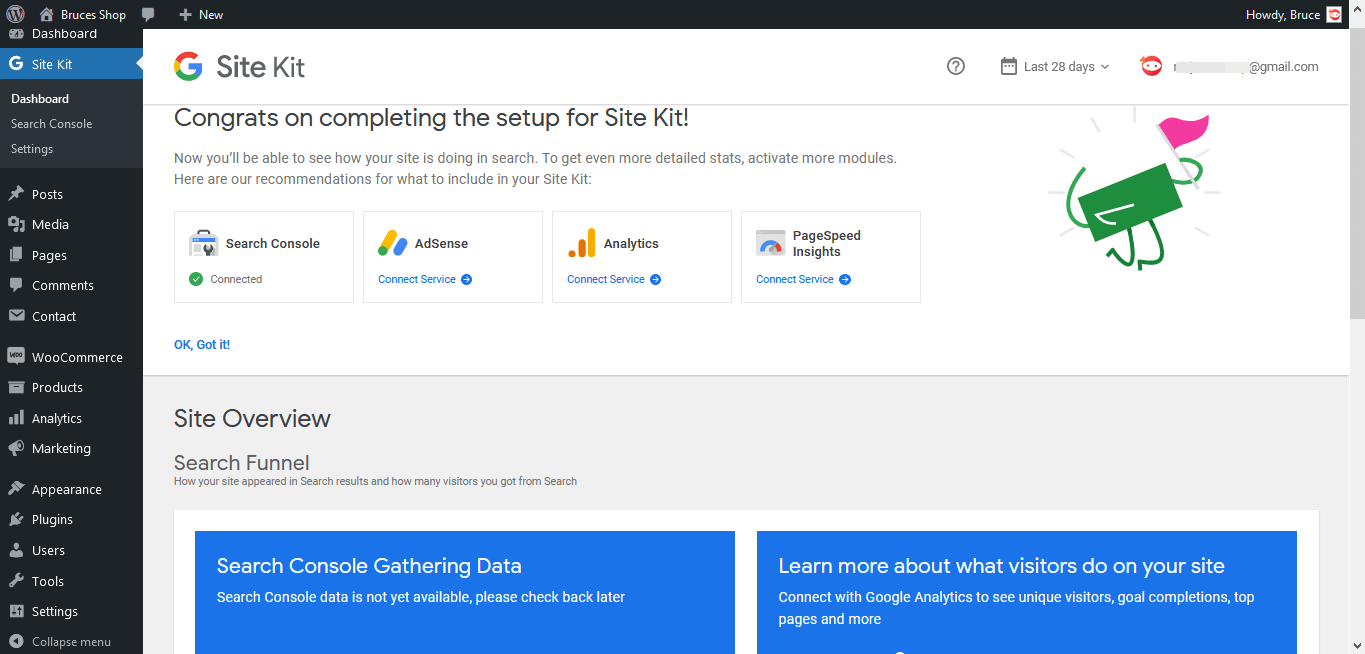This screenshot has height=654, width=1365.
Task: Click the Site Kit title text in header
Action: tap(261, 67)
